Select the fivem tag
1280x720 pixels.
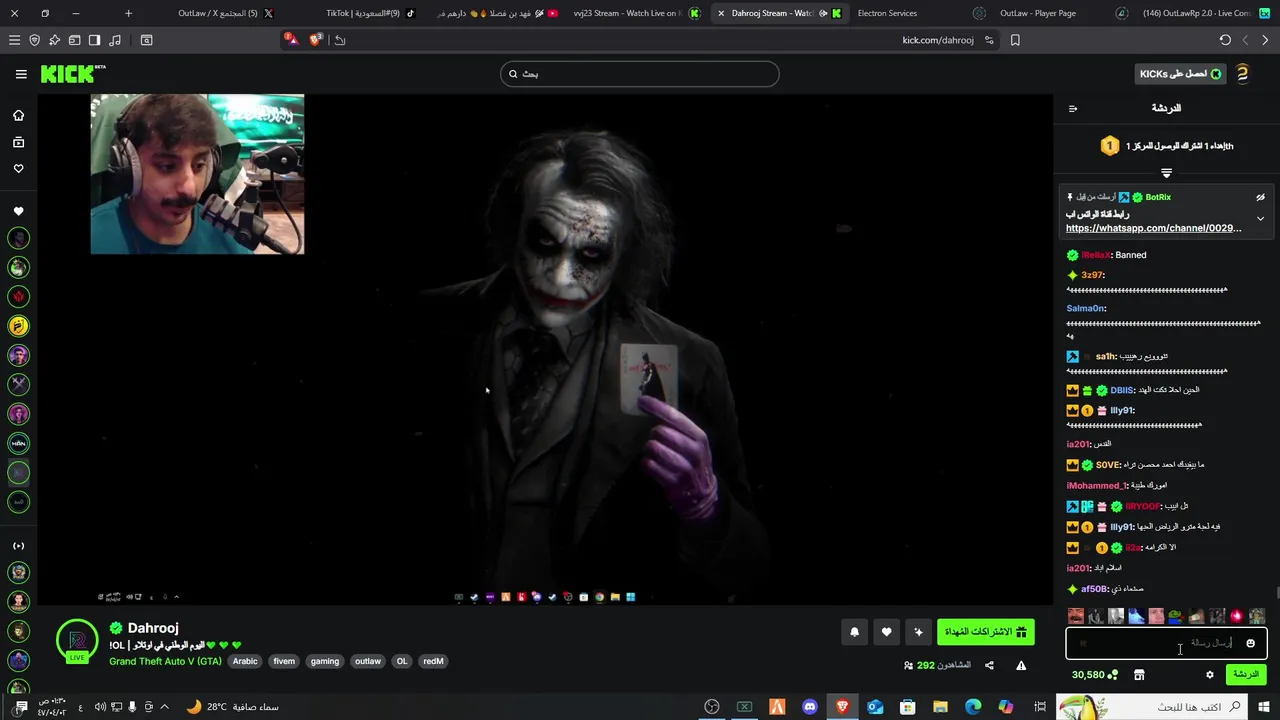pos(284,661)
